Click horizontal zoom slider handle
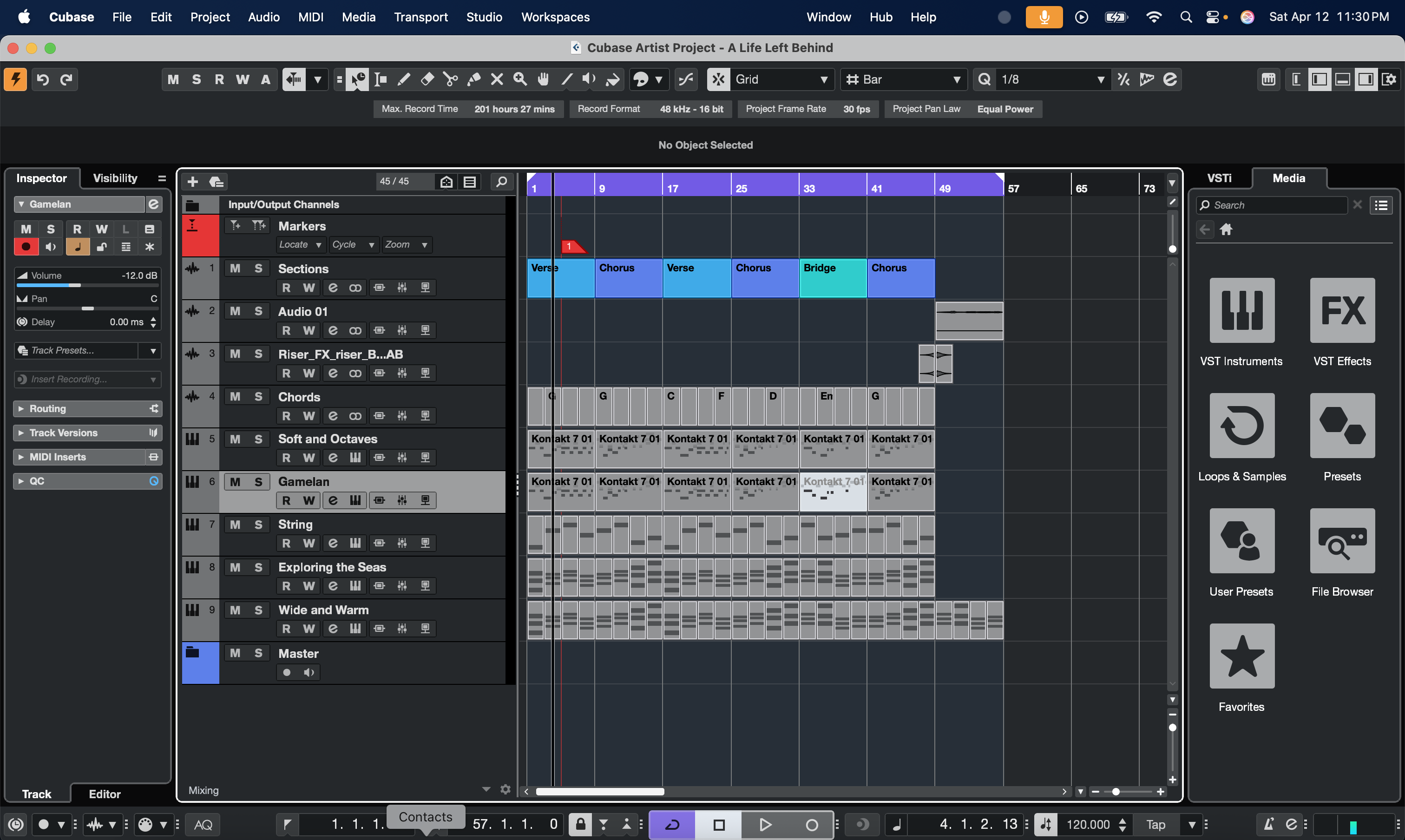The image size is (1405, 840). click(x=1116, y=791)
